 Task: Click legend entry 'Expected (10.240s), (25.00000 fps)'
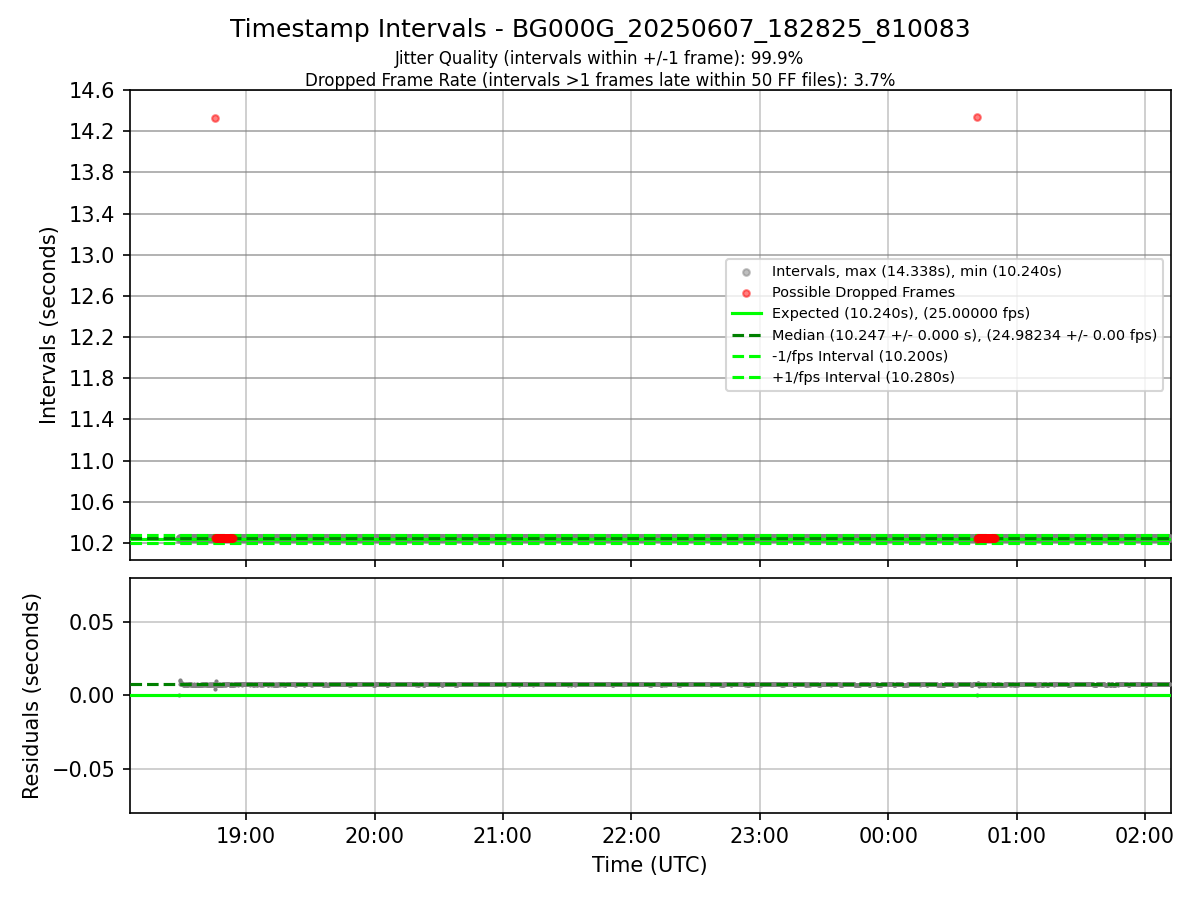pos(901,313)
